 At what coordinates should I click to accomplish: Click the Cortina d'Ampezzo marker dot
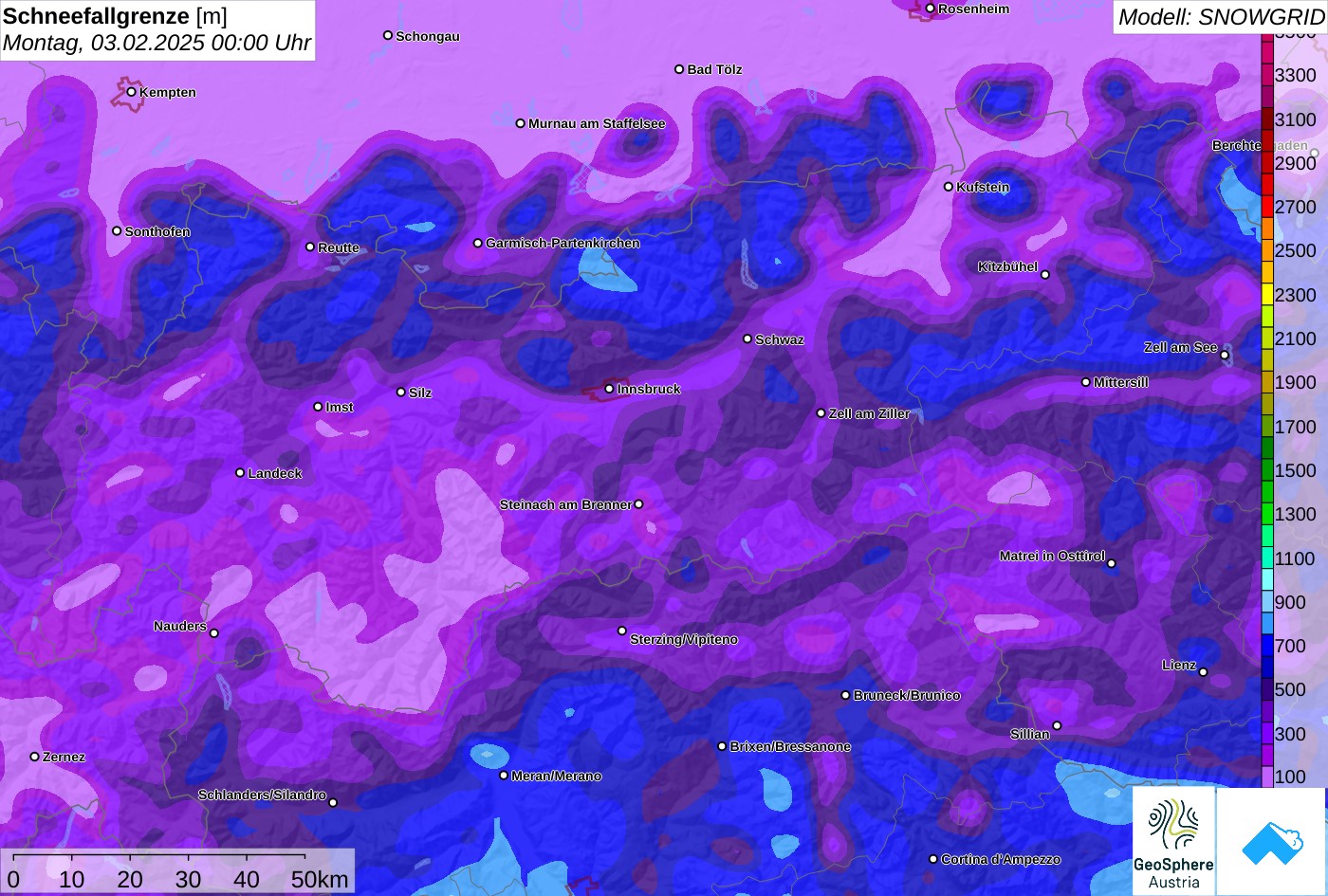932,859
